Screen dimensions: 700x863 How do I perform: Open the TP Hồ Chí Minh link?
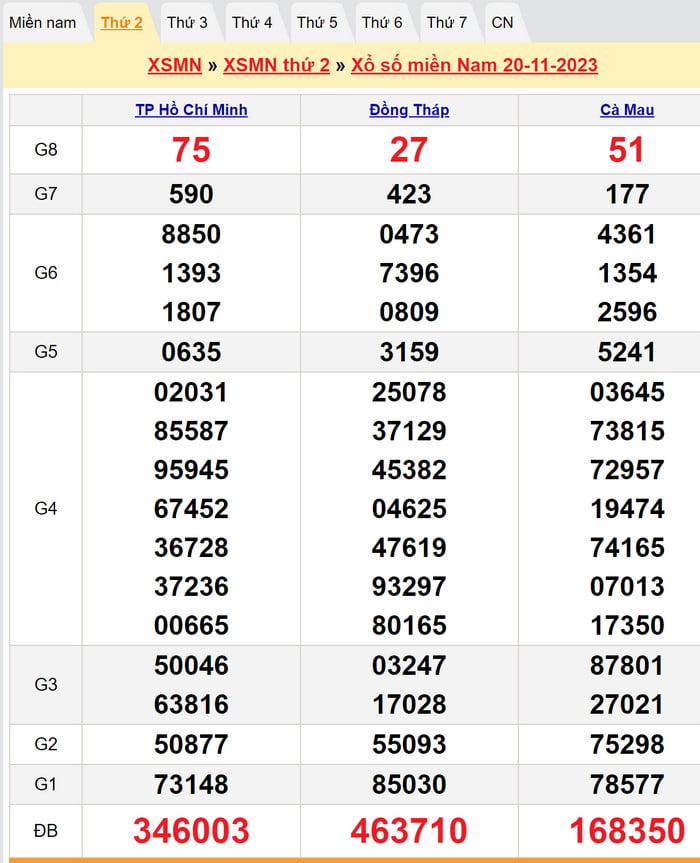(x=191, y=110)
